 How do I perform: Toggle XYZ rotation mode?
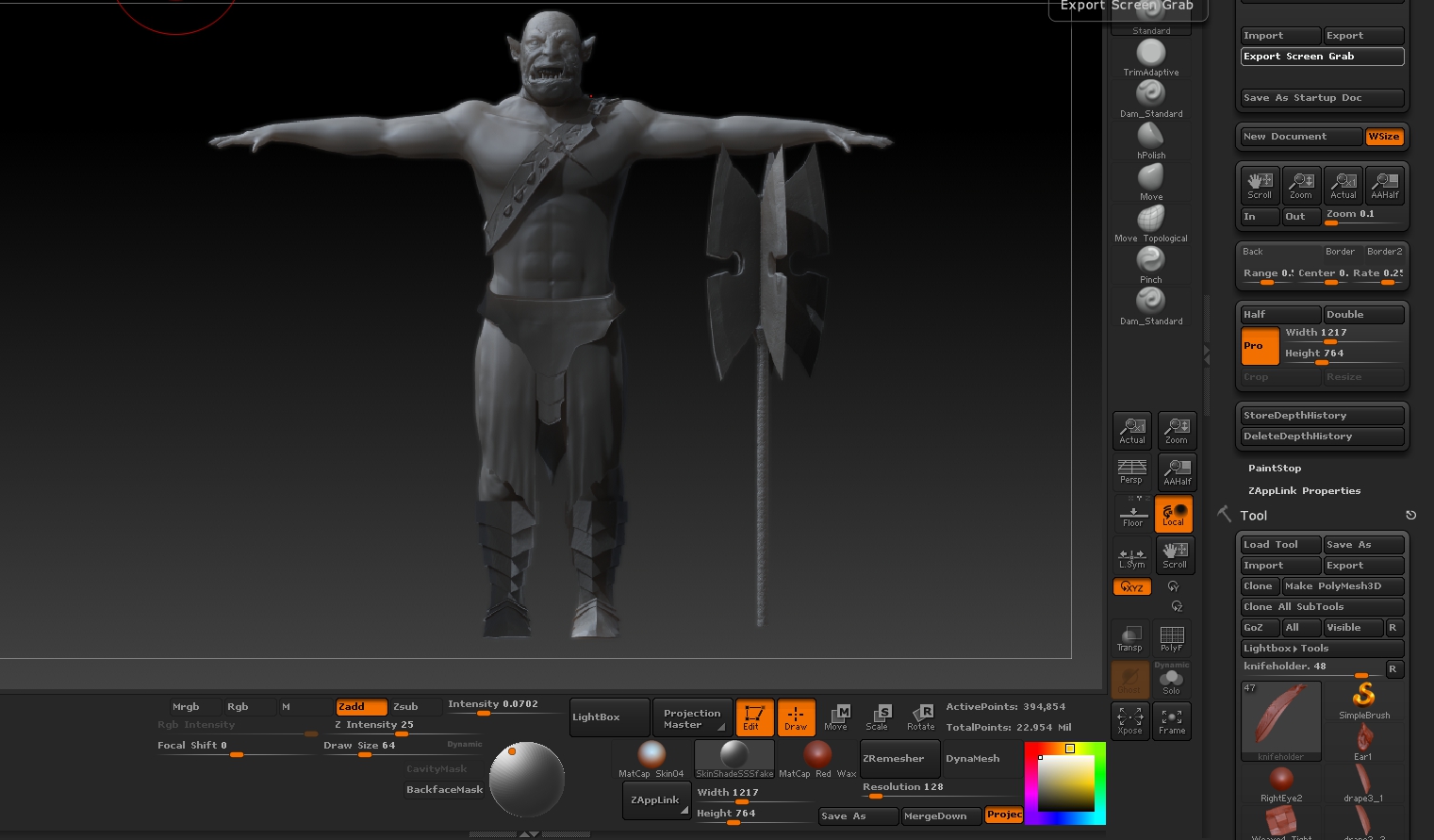[1131, 587]
